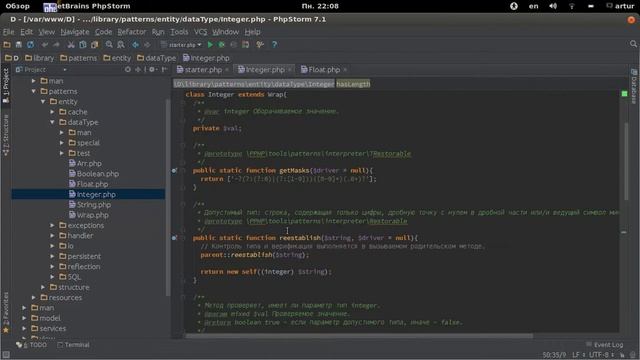
Task: Click the Redo toolbar arrow
Action: [56, 45]
